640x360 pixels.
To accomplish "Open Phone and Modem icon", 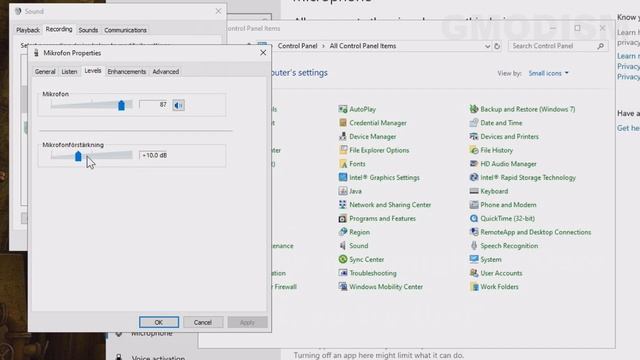I will [474, 204].
